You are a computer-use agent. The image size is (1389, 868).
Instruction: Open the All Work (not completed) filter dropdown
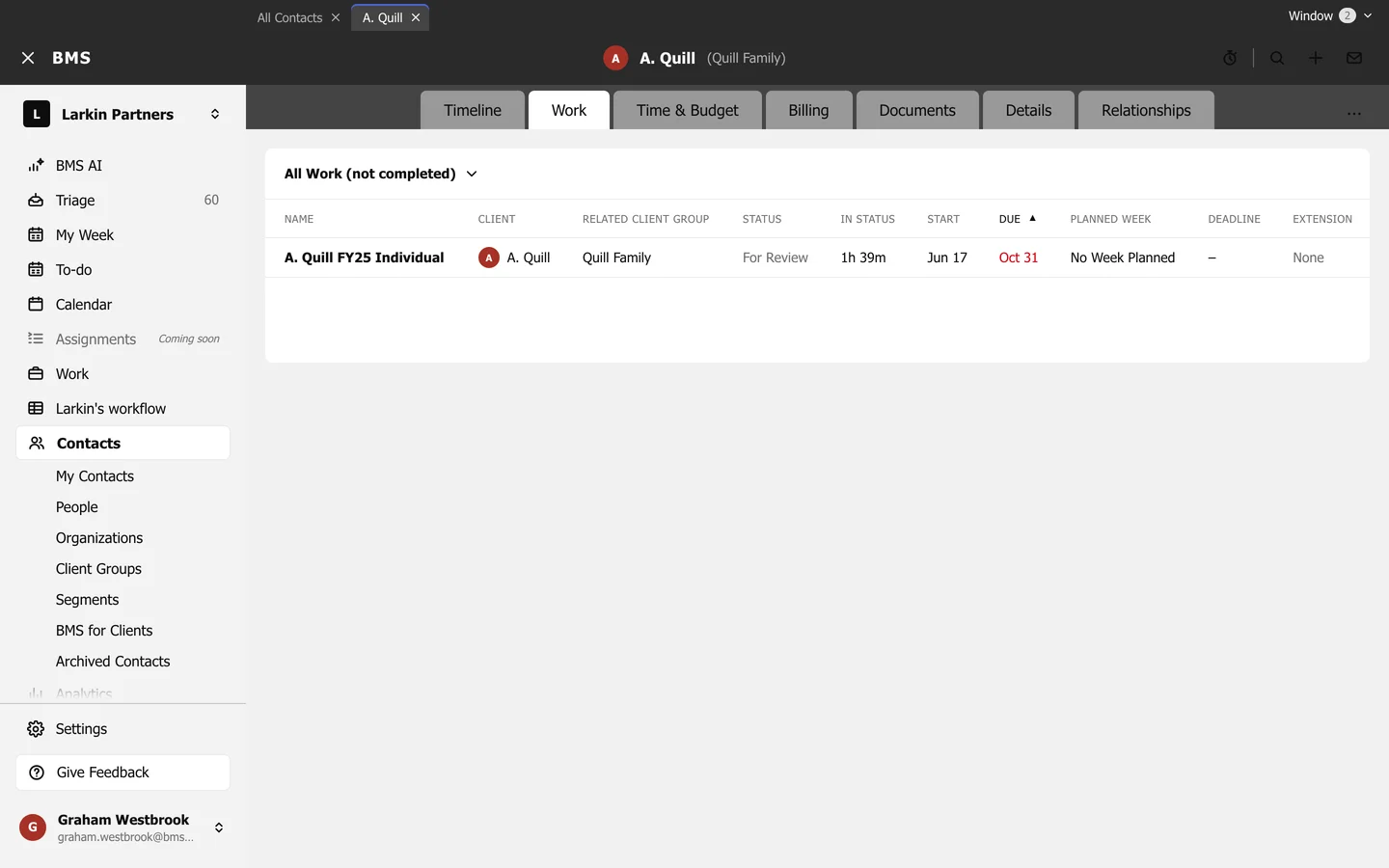click(381, 174)
